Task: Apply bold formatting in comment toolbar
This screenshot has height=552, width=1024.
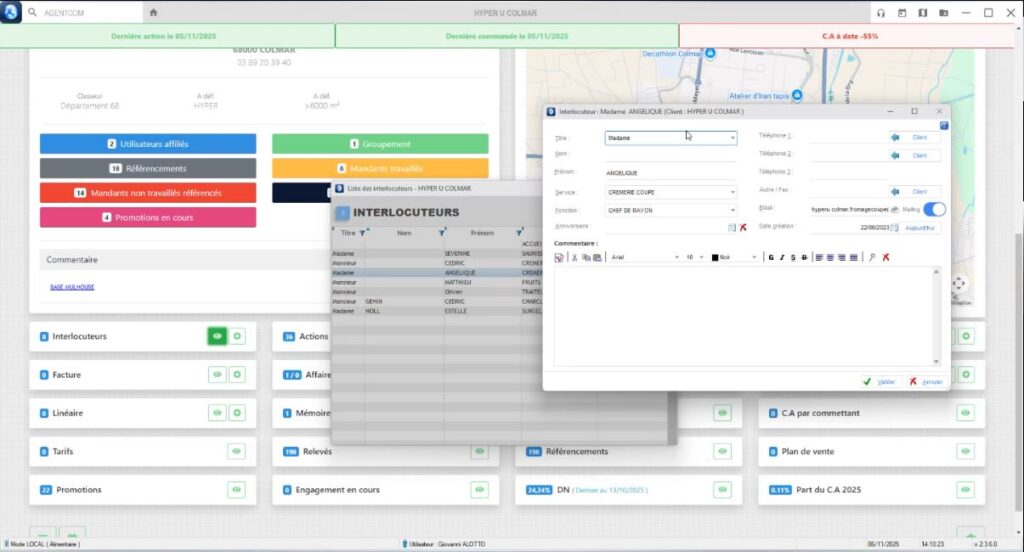Action: click(x=771, y=257)
